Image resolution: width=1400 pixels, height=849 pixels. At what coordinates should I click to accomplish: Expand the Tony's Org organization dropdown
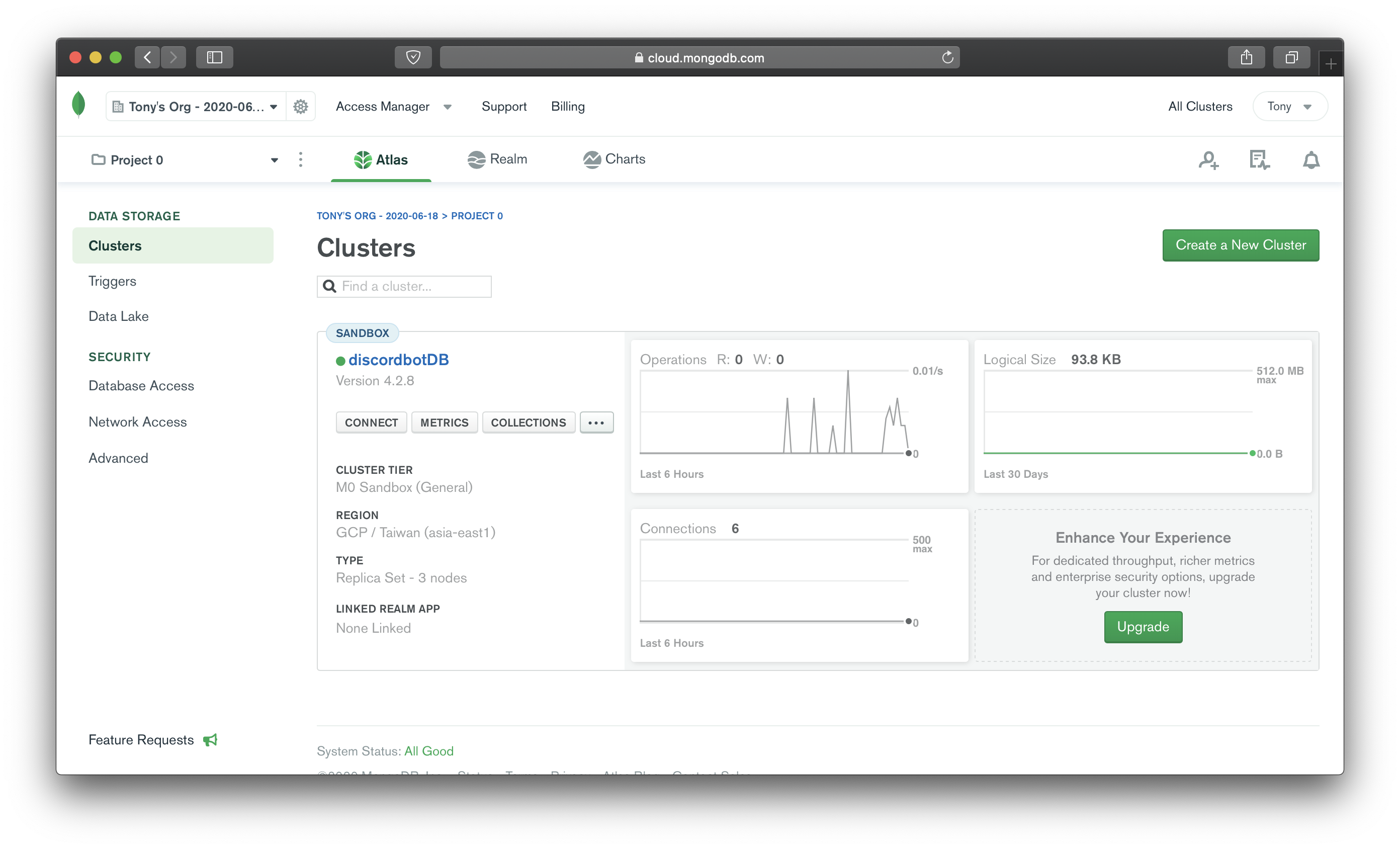click(196, 107)
